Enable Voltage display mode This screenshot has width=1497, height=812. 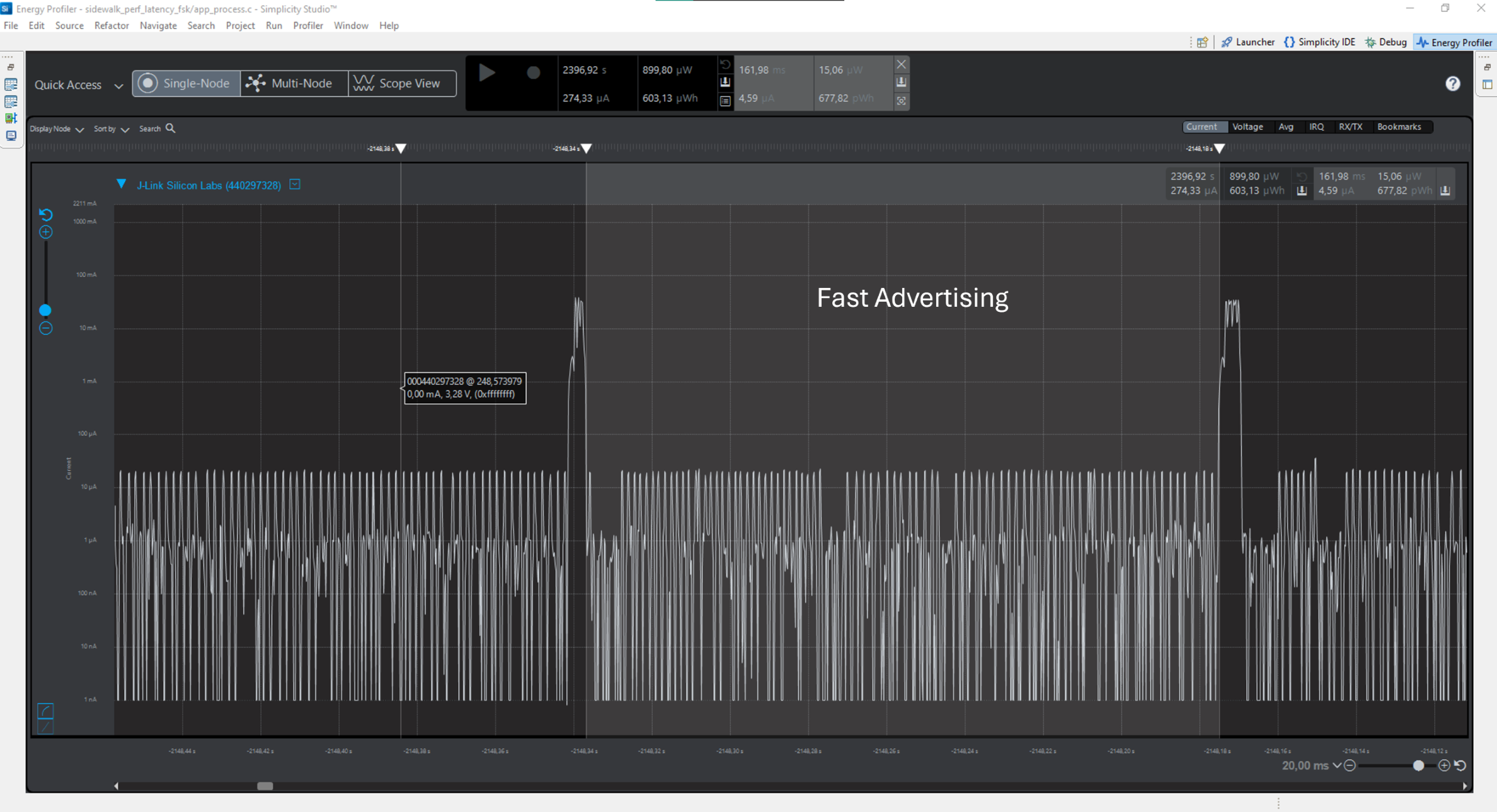pos(1247,127)
